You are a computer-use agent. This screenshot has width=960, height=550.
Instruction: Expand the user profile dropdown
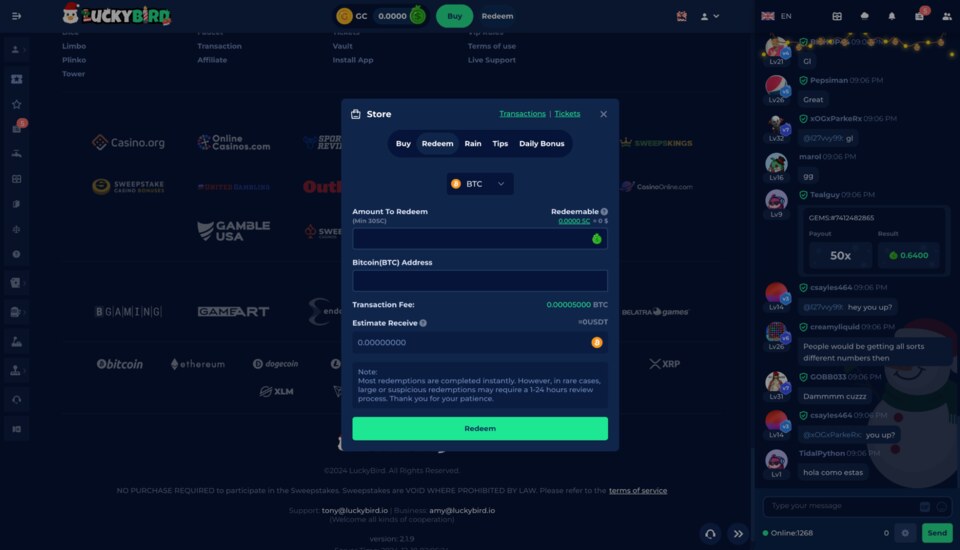point(710,16)
